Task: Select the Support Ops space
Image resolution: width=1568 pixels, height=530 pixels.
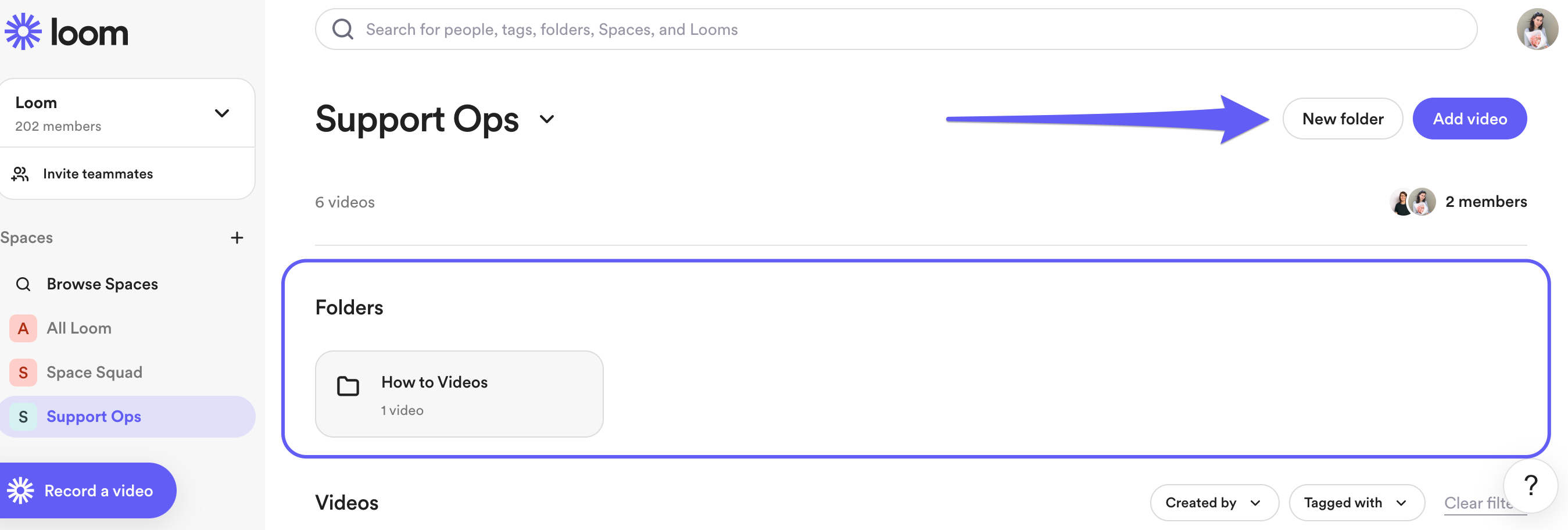Action: pyautogui.click(x=94, y=417)
